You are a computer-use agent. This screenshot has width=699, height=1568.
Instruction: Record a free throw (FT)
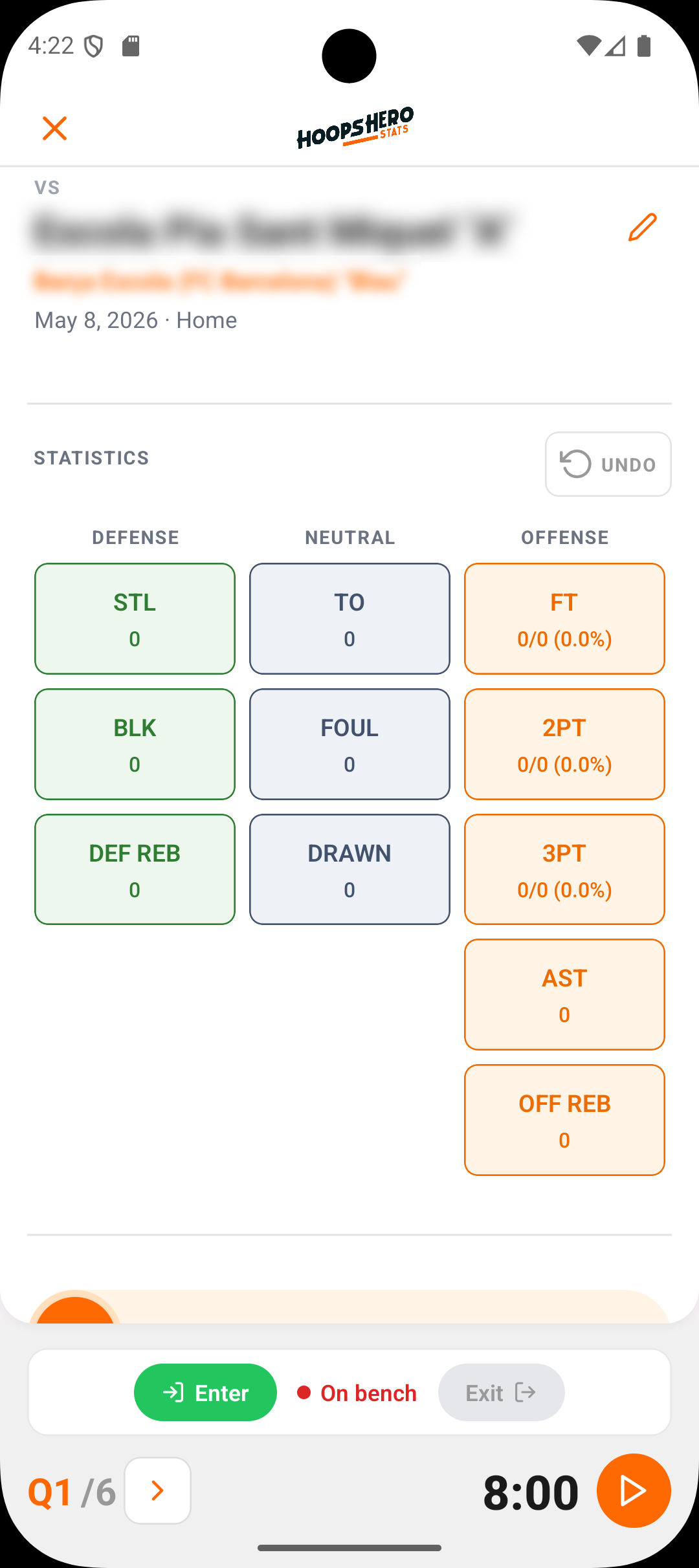tap(564, 618)
